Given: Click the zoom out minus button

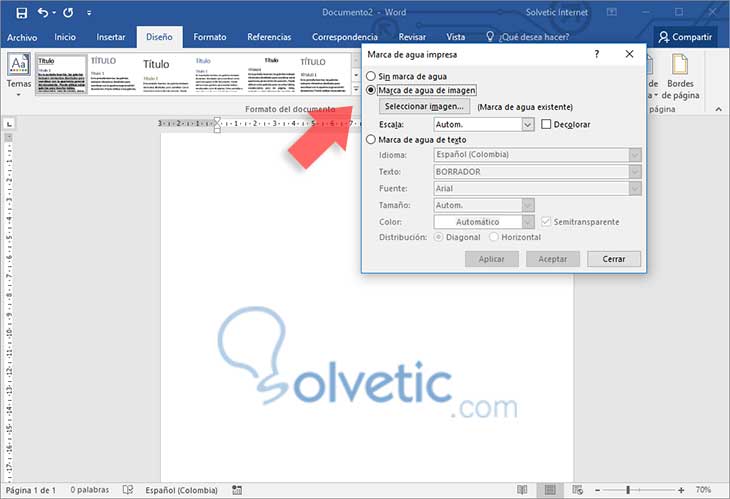Looking at the screenshot, I should (x=597, y=490).
